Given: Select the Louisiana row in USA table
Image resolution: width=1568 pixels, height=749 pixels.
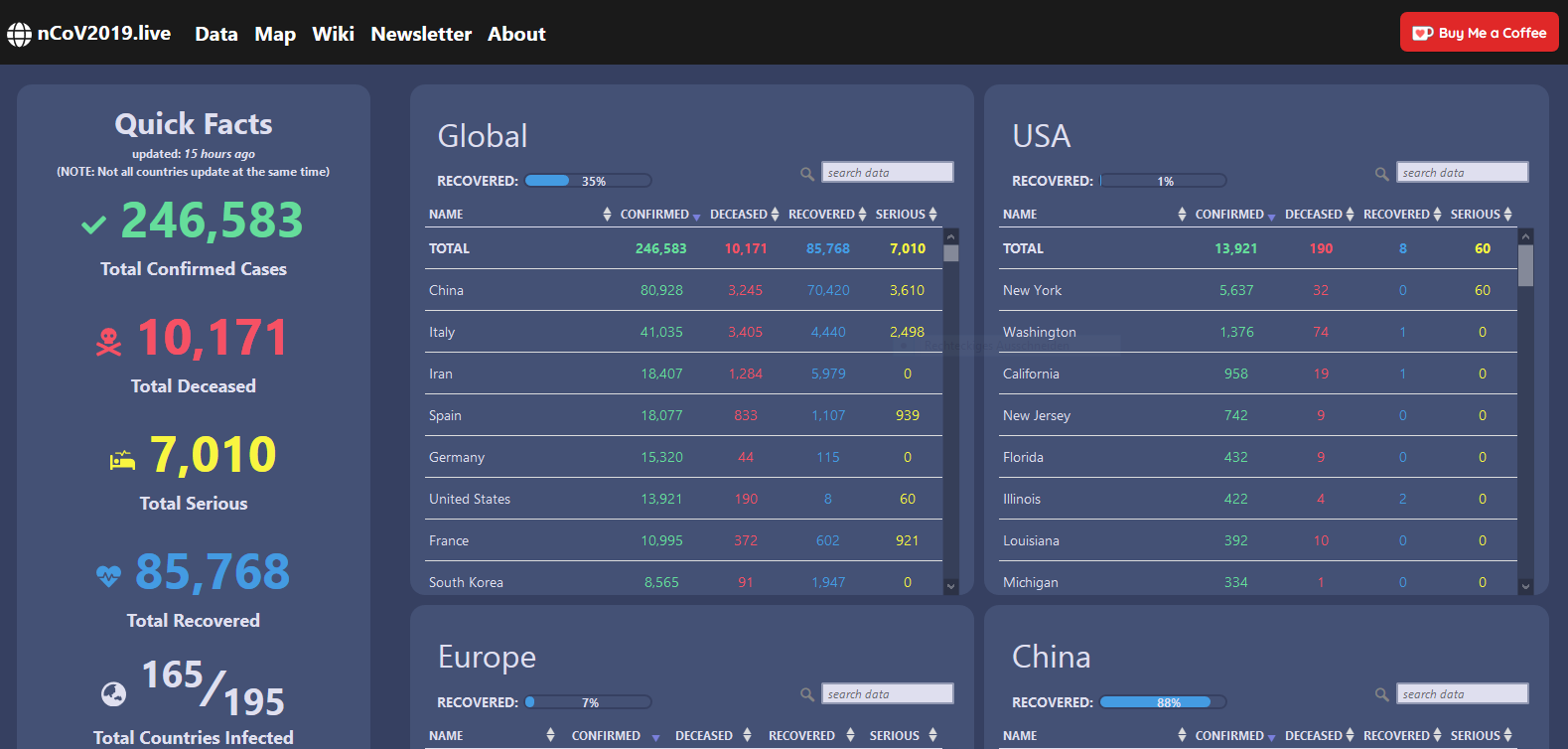Looking at the screenshot, I should tap(1258, 540).
